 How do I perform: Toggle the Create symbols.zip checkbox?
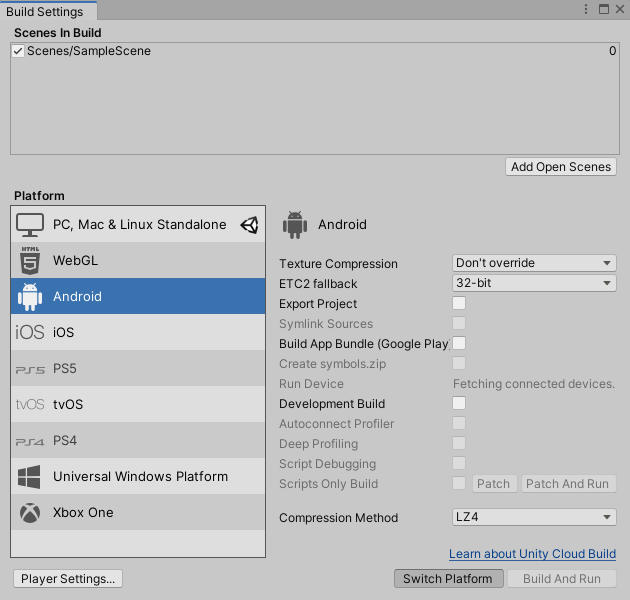pyautogui.click(x=459, y=363)
